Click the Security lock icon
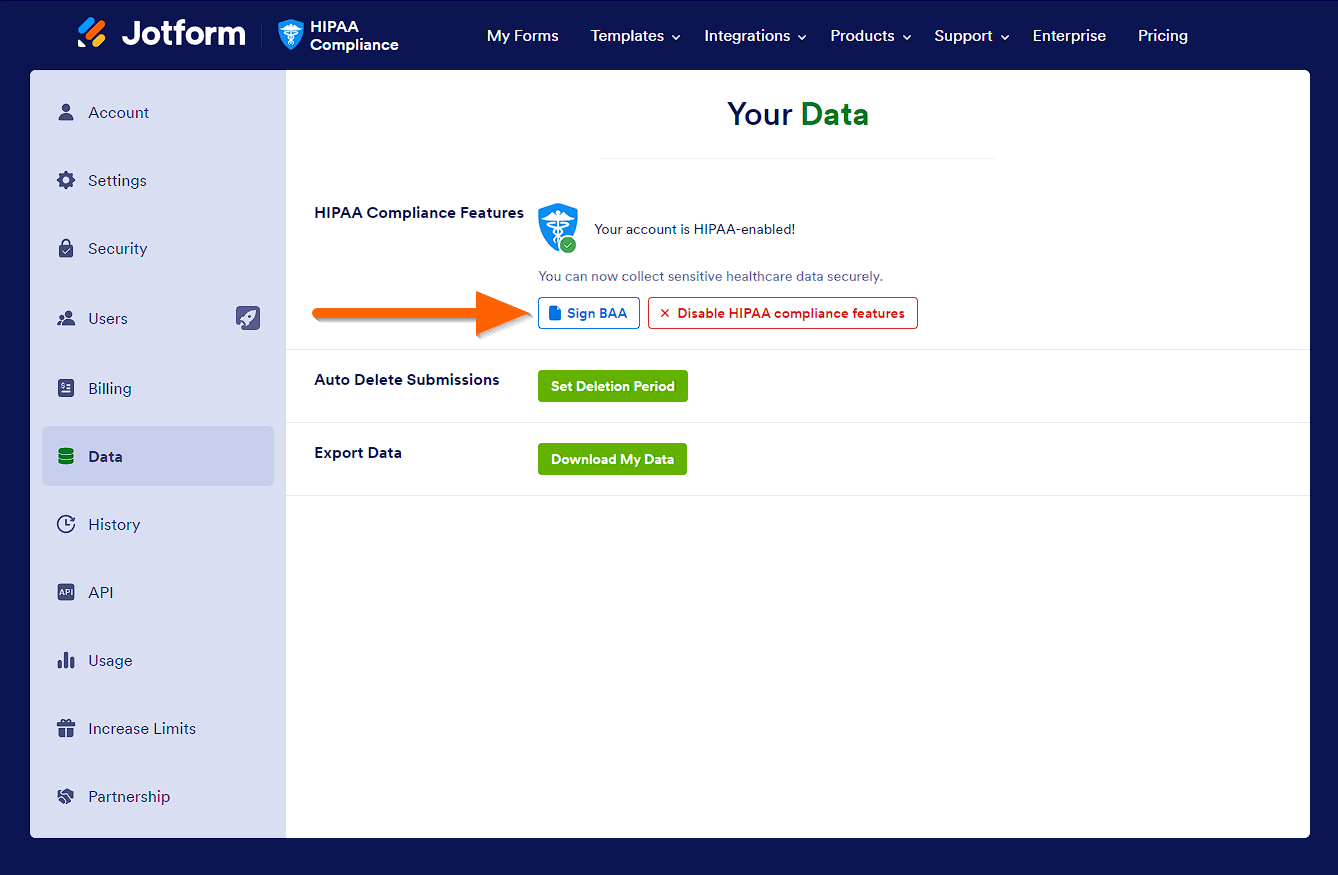 click(66, 248)
